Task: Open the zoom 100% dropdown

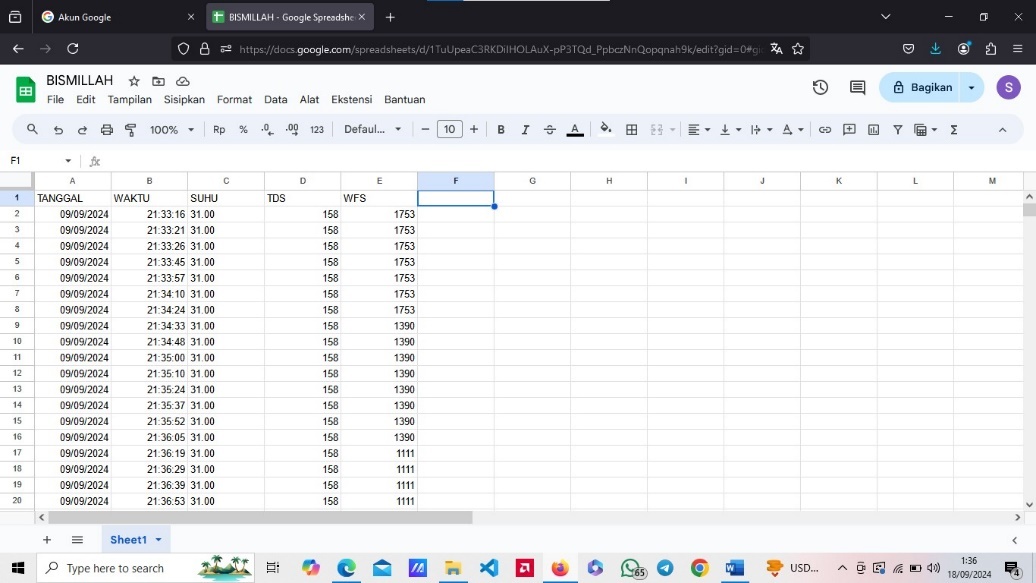Action: [172, 130]
